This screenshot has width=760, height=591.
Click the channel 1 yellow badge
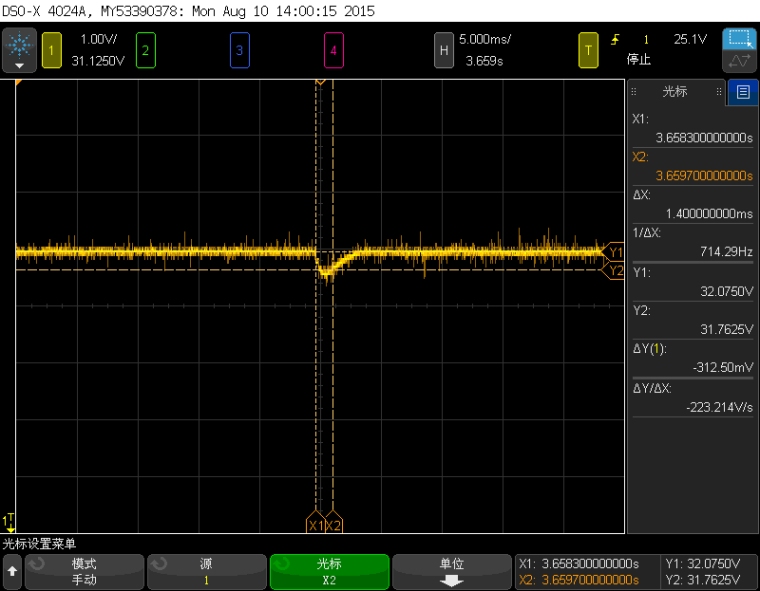coord(52,48)
